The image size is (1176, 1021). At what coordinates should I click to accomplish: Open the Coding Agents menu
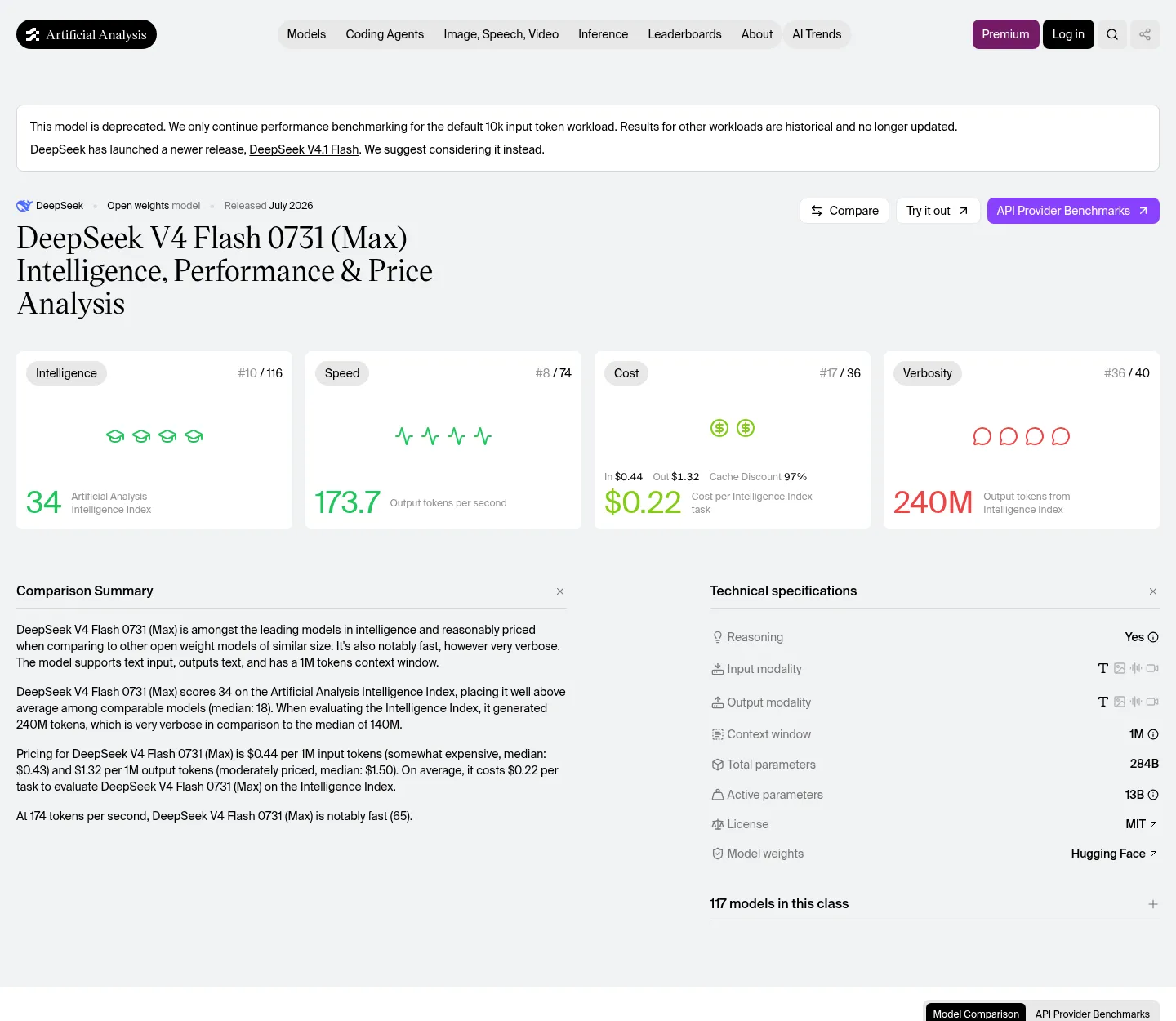[x=385, y=34]
